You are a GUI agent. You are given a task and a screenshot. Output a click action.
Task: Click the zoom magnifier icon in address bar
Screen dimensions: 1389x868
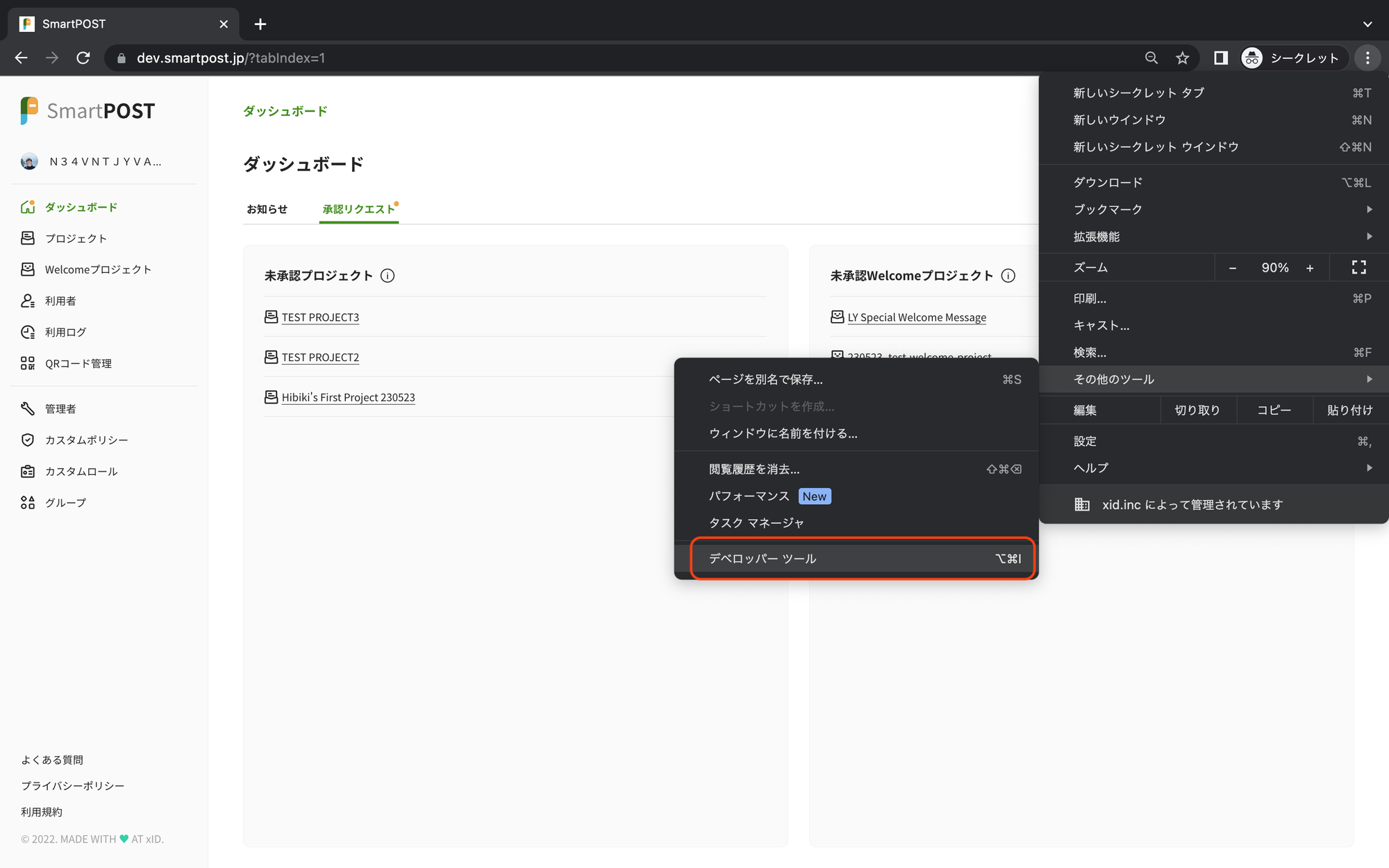pyautogui.click(x=1151, y=58)
